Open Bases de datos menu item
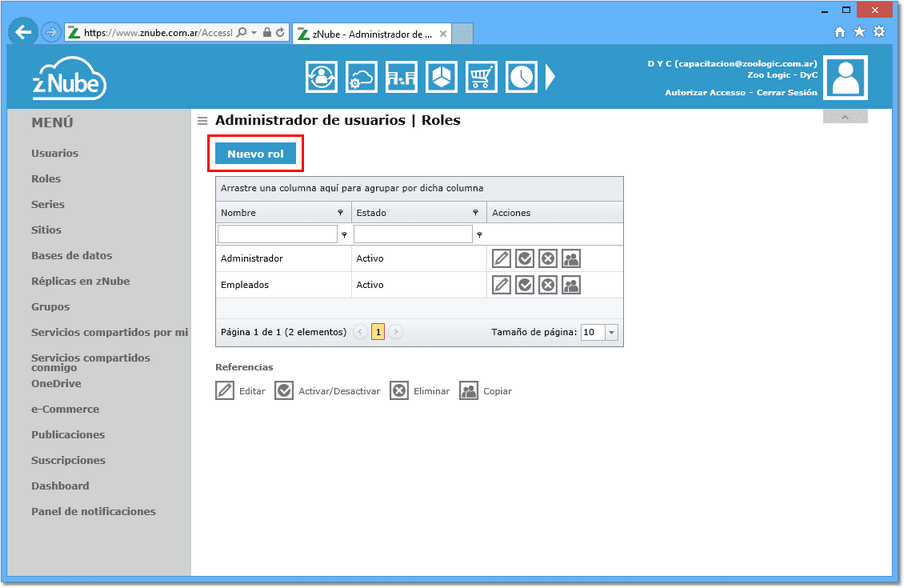The image size is (904, 588). coord(71,256)
